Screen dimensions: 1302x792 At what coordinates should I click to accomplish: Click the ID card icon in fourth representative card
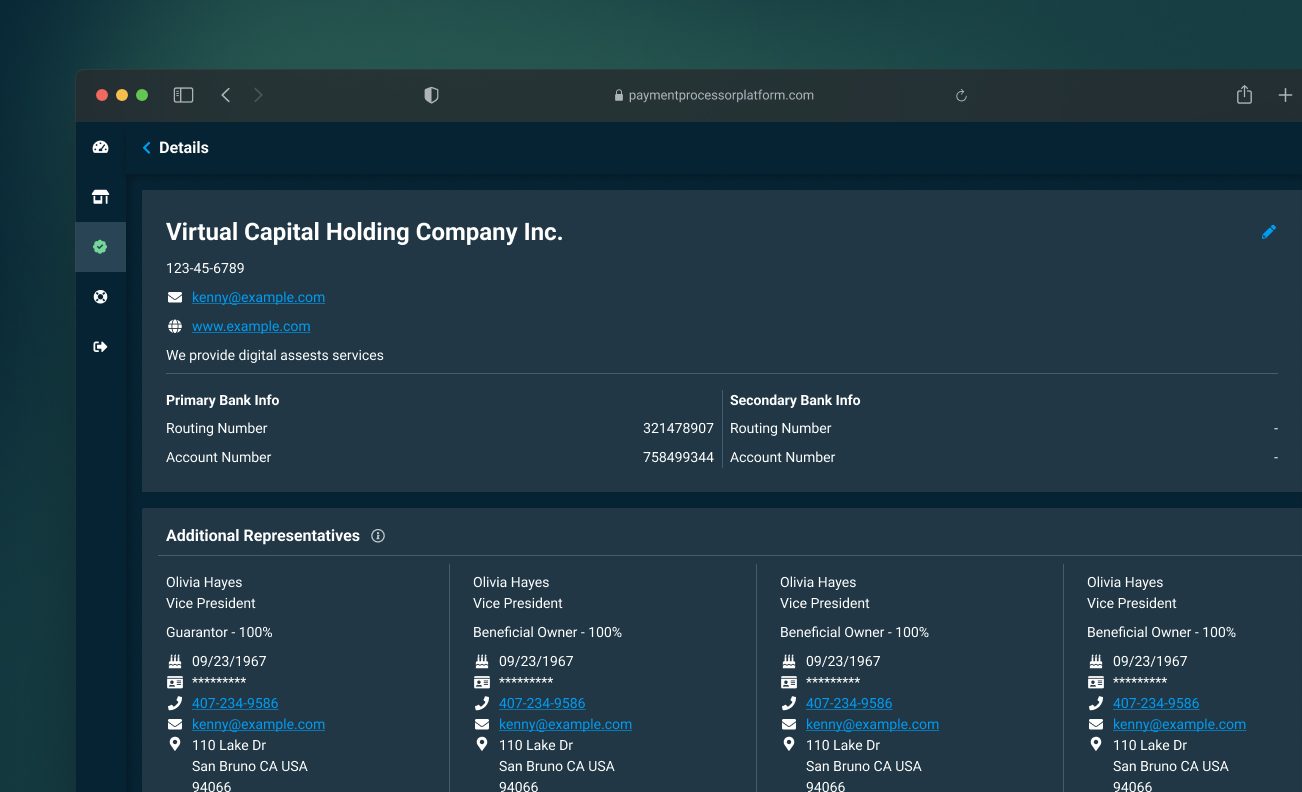pos(1096,682)
